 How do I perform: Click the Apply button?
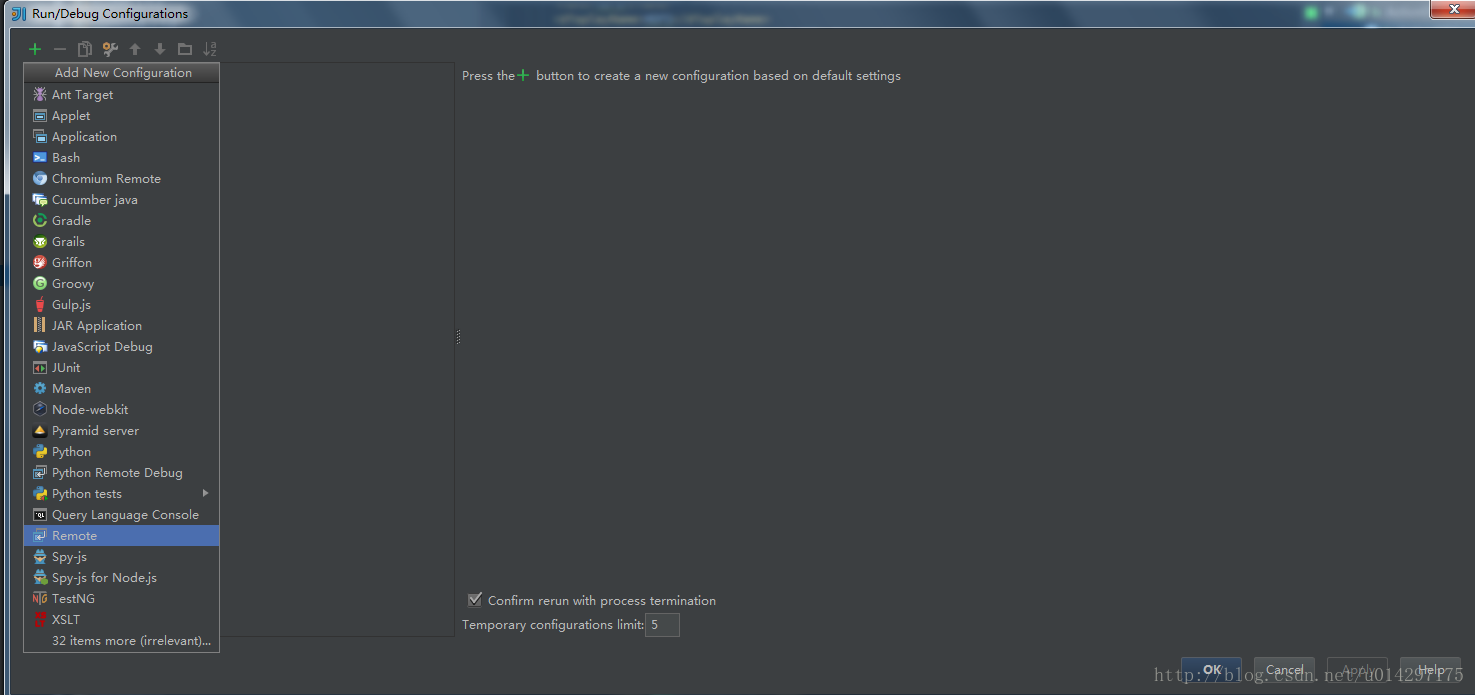click(x=1357, y=670)
